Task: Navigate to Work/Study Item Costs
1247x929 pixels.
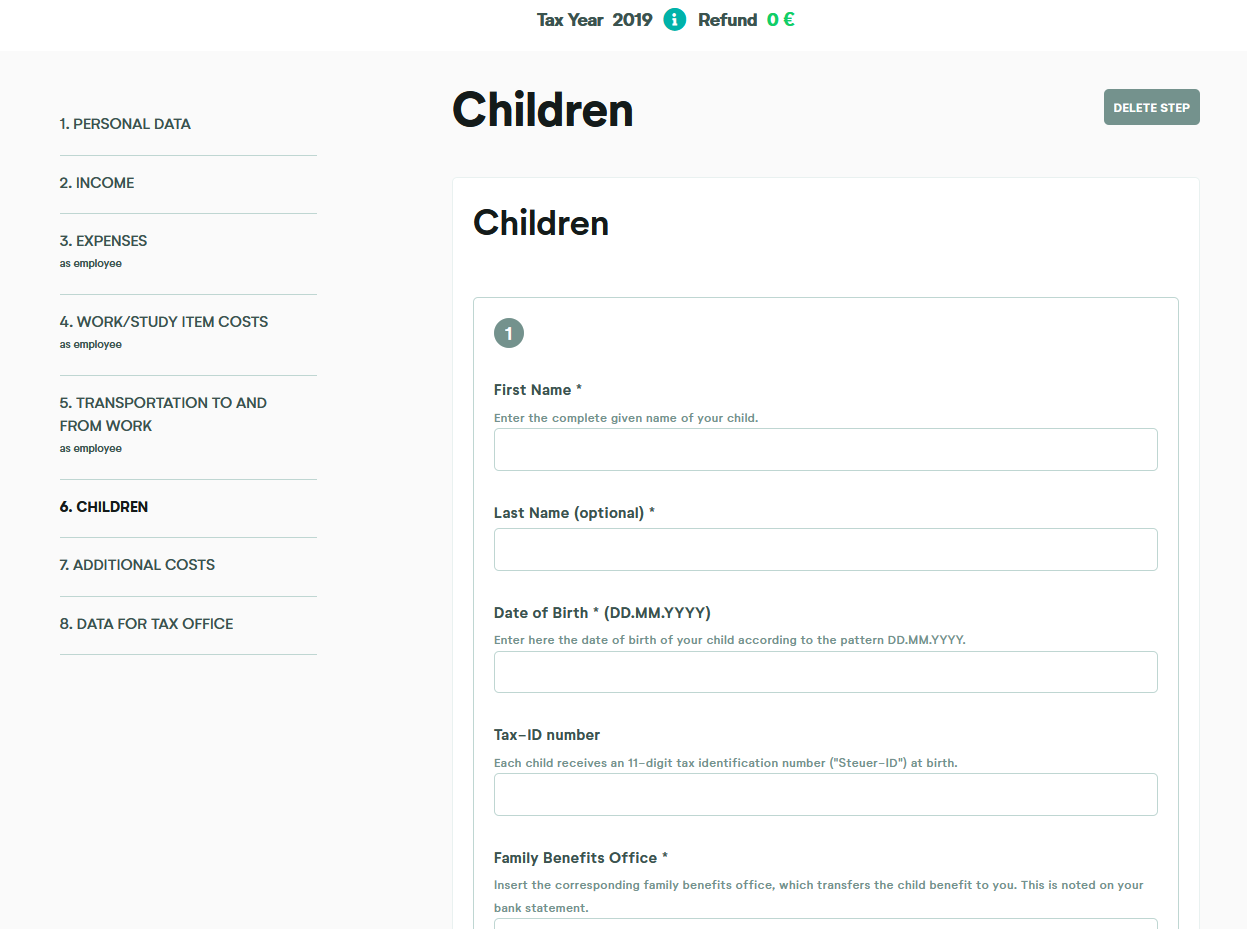Action: [x=164, y=322]
